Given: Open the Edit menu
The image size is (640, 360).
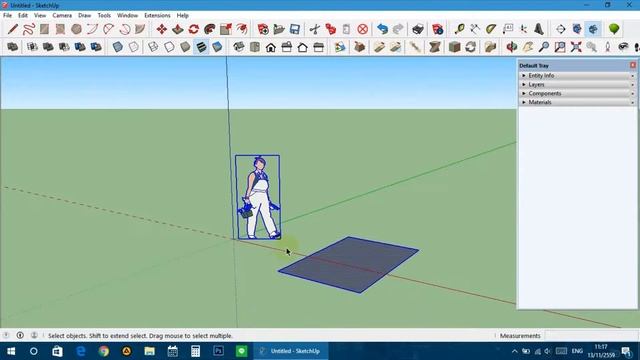Looking at the screenshot, I should (22, 15).
